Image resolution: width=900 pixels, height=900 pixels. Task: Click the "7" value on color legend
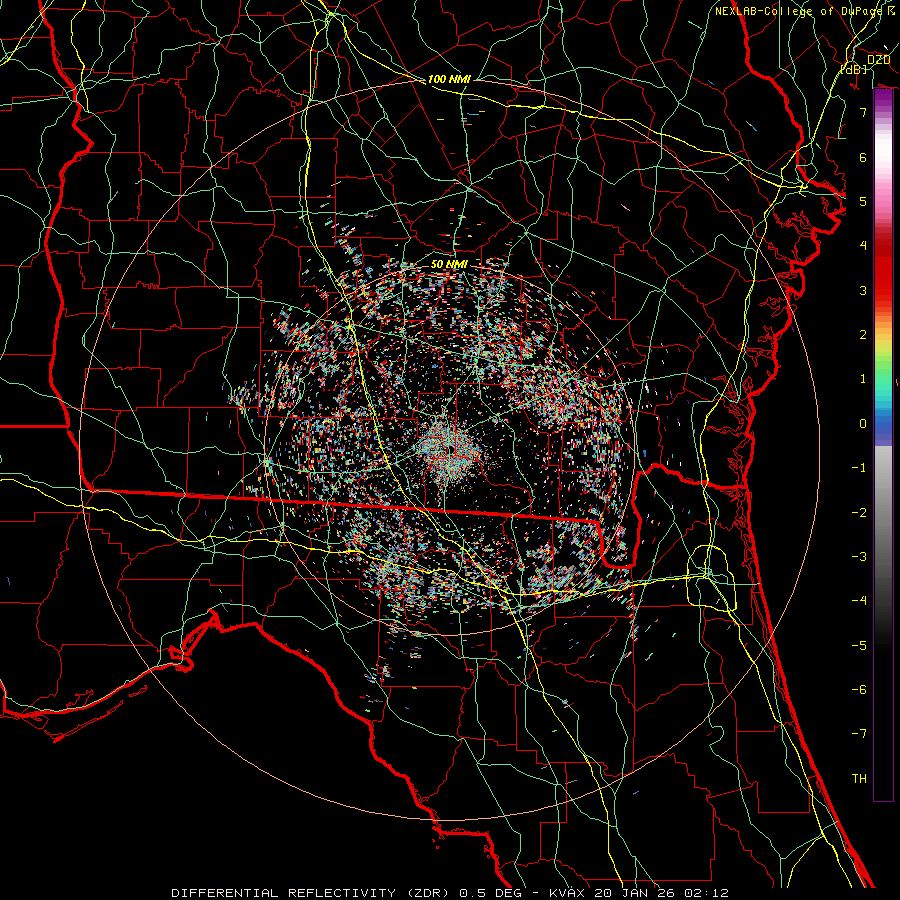point(863,112)
